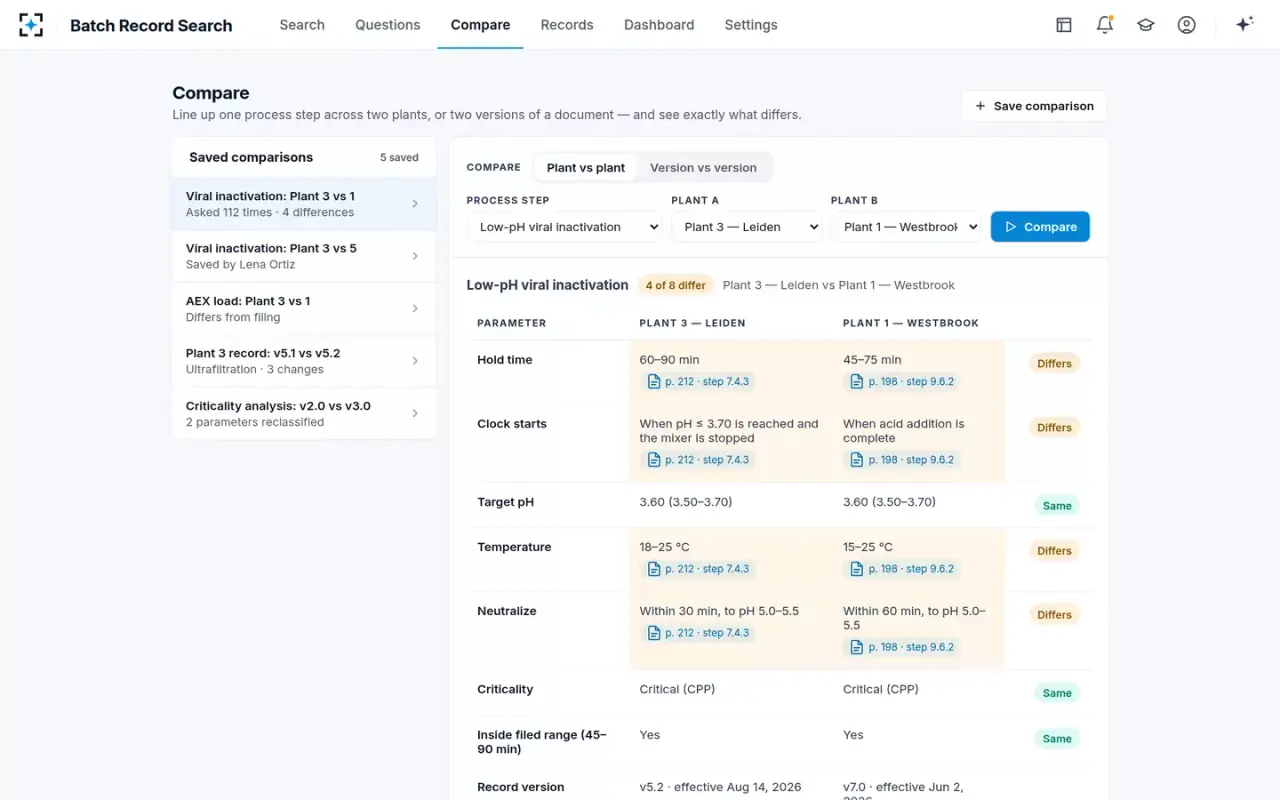Open Hold time Plant 3 source p. 212

point(698,382)
